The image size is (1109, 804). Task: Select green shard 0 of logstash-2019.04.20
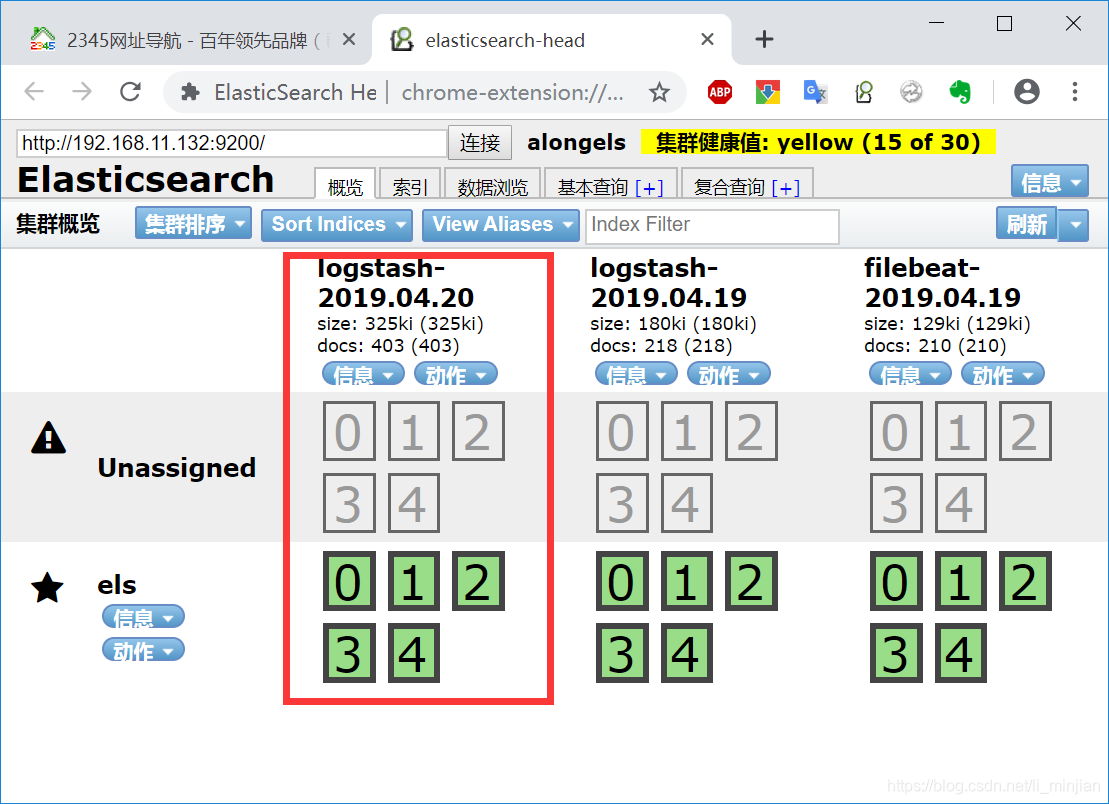[x=349, y=581]
